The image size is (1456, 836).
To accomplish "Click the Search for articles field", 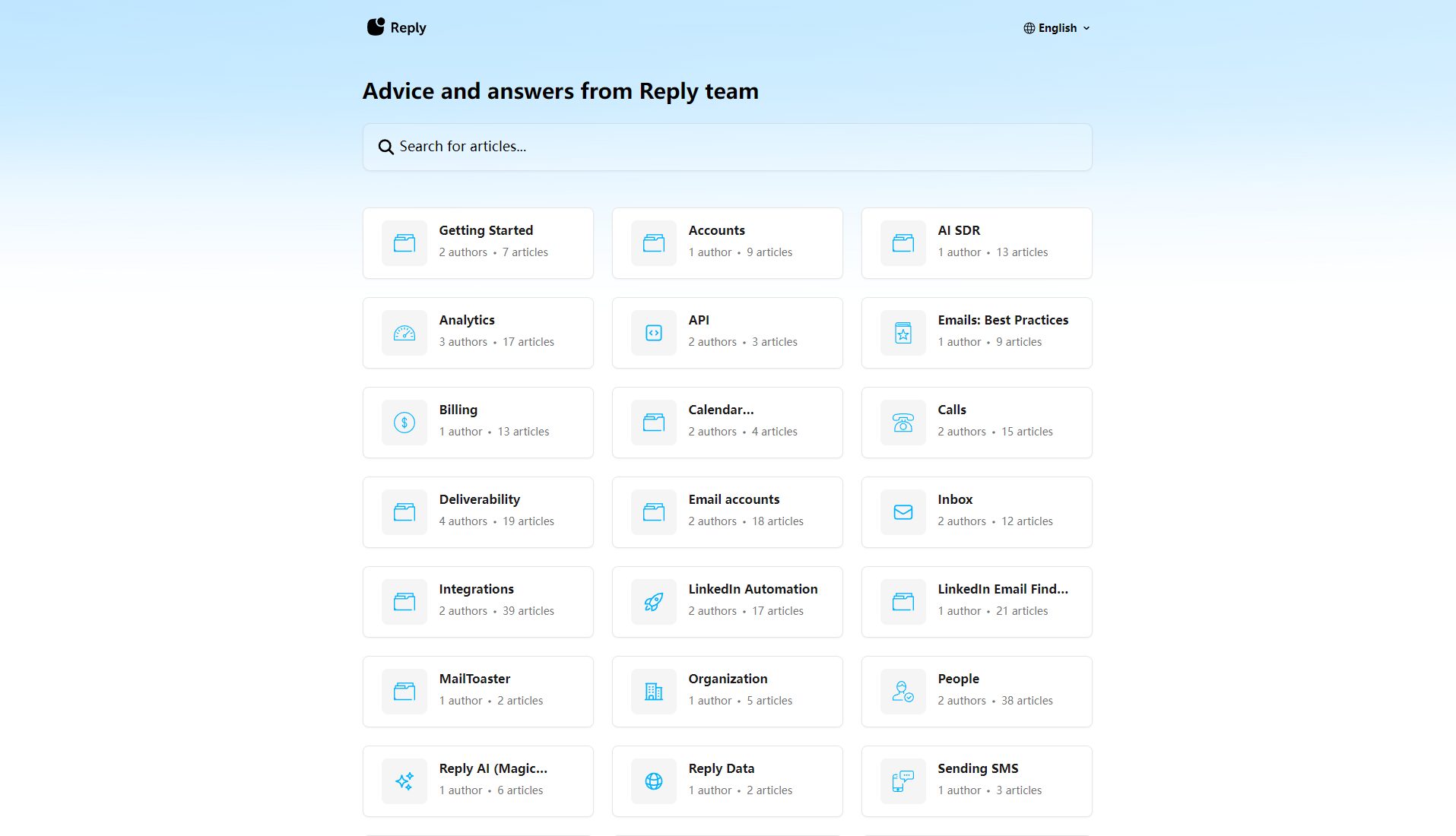I will click(727, 147).
